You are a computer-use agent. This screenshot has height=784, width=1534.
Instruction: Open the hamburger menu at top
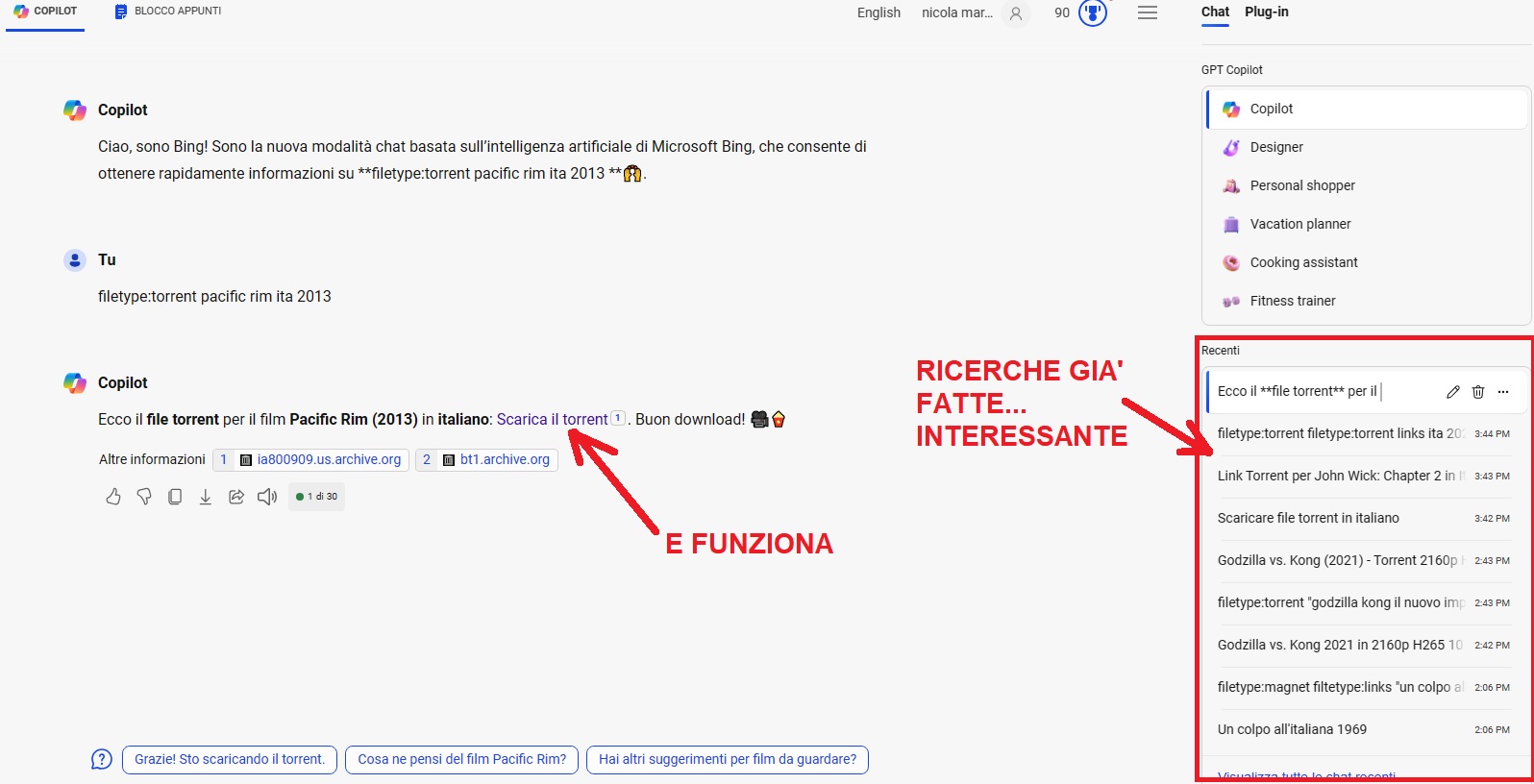point(1148,12)
